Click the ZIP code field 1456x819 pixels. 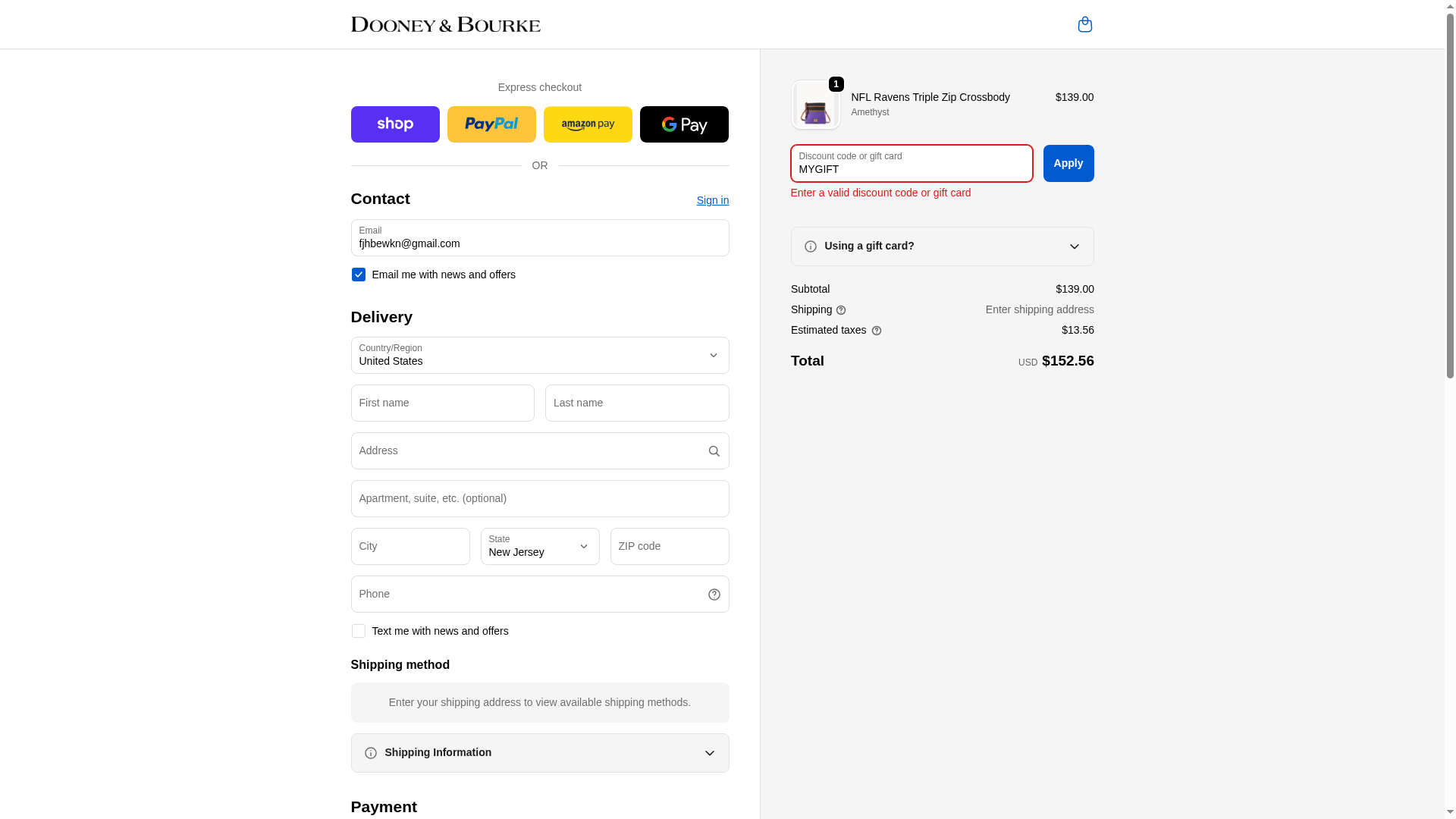(670, 547)
